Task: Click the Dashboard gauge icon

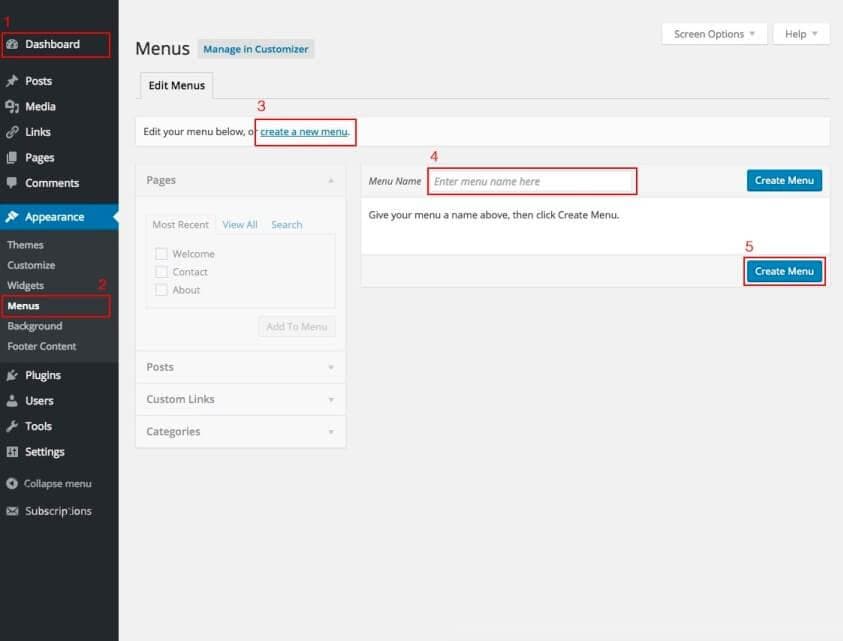Action: pos(12,45)
